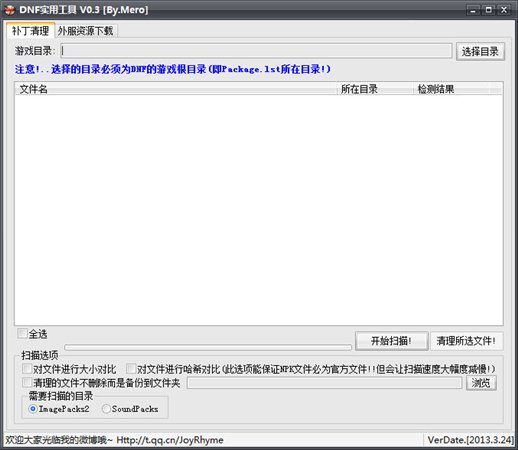
Task: Switch to the 补丁清理 tab
Action: (x=30, y=31)
